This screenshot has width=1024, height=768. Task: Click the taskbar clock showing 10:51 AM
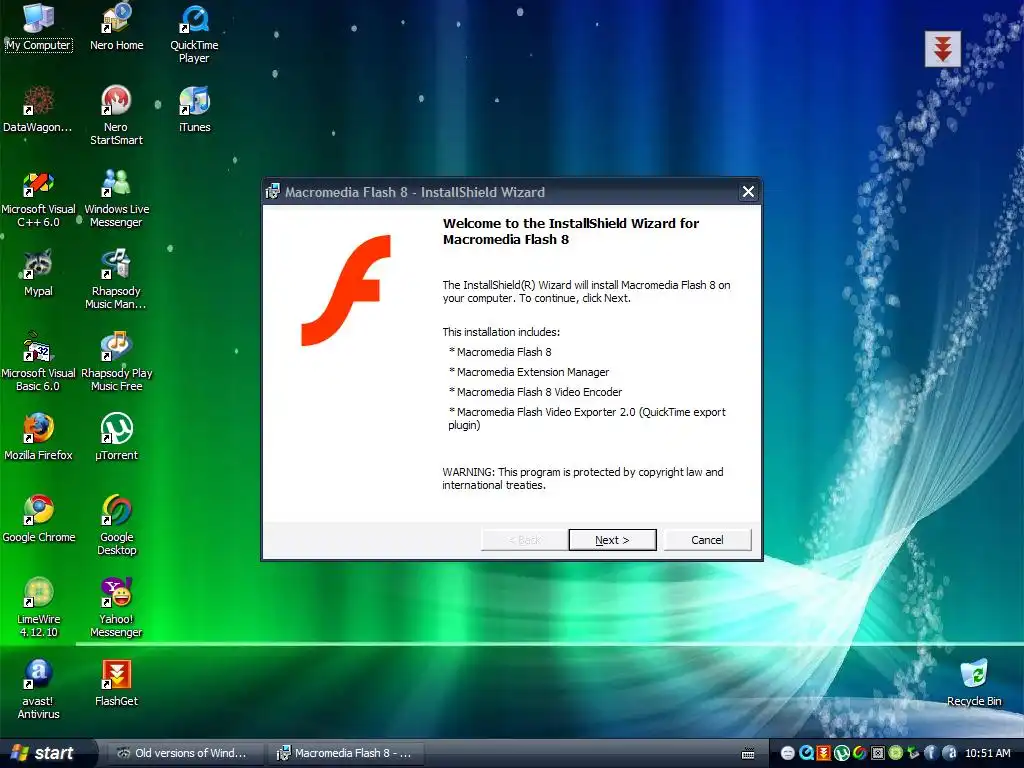point(987,753)
